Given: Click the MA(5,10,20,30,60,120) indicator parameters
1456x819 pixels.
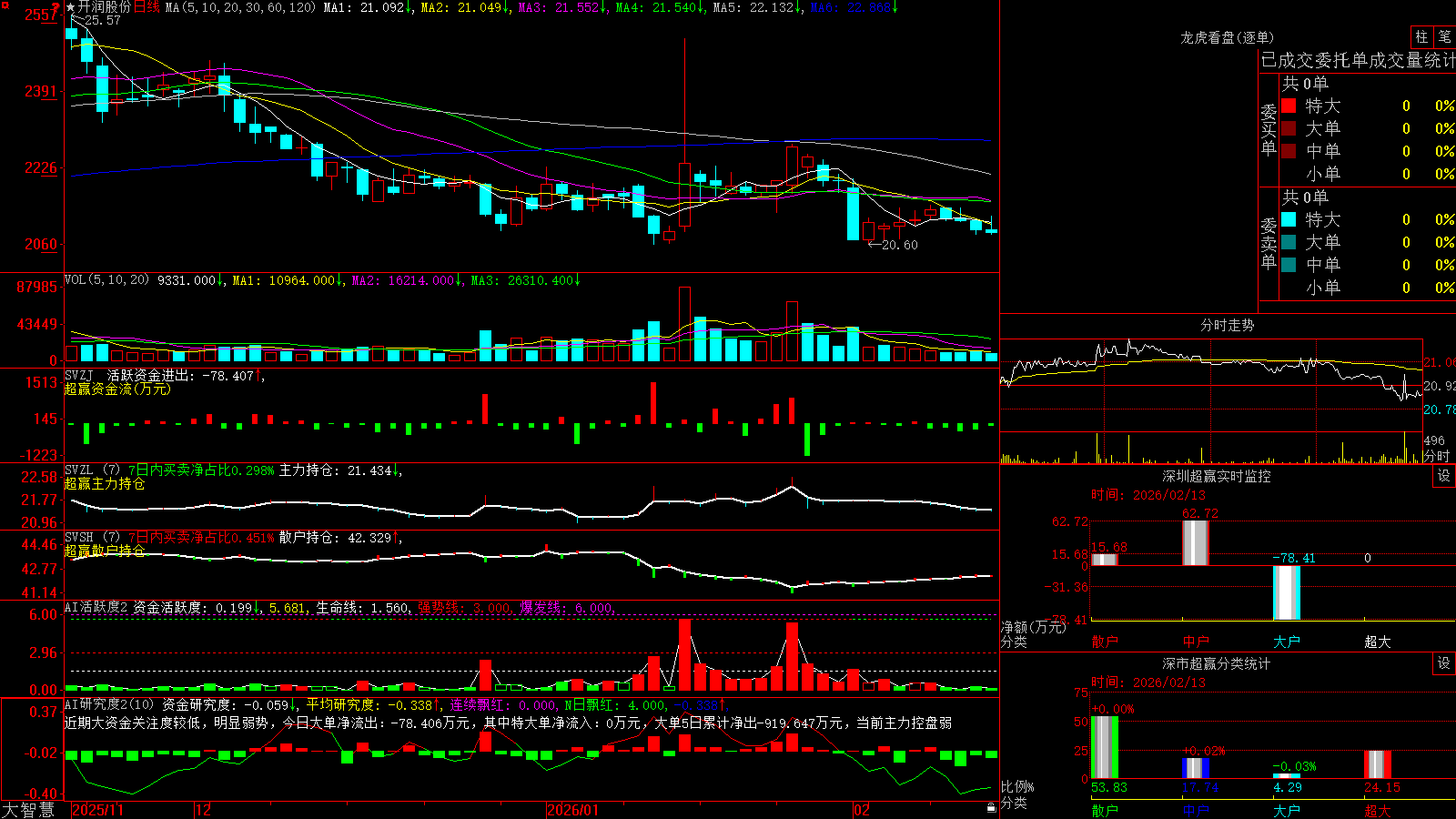Looking at the screenshot, I should [241, 7].
